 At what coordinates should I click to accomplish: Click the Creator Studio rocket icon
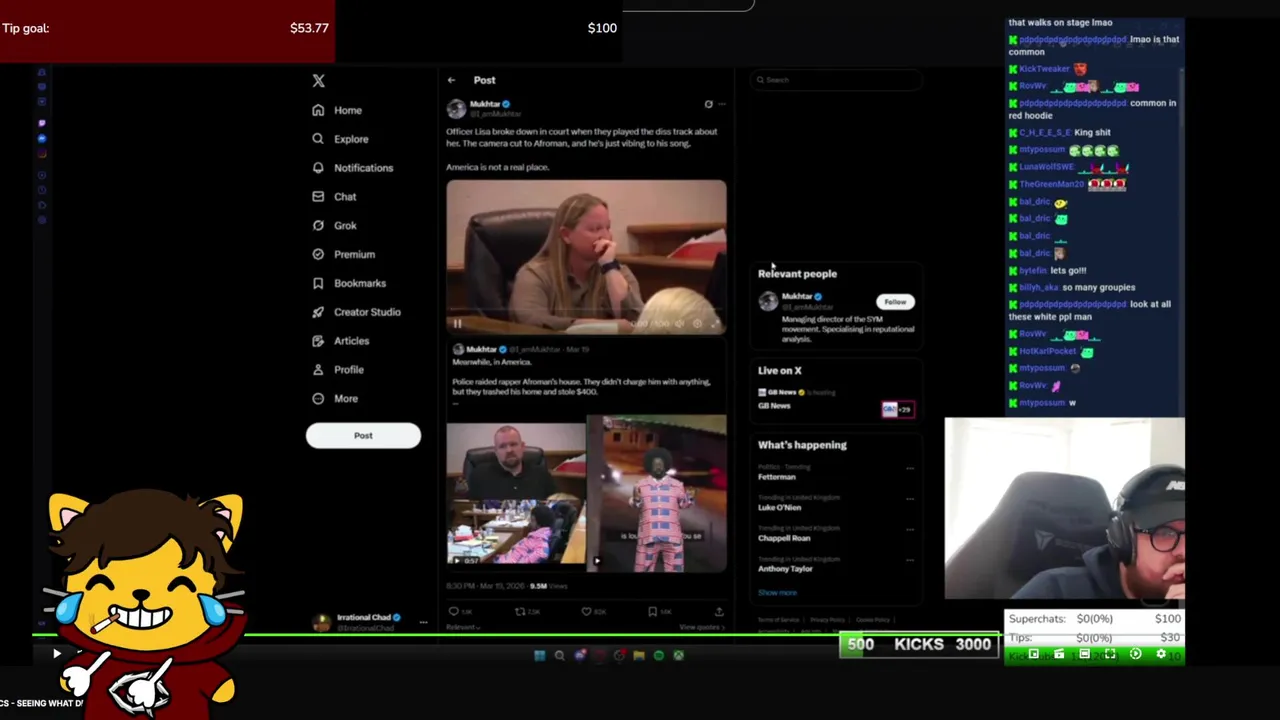coord(318,312)
